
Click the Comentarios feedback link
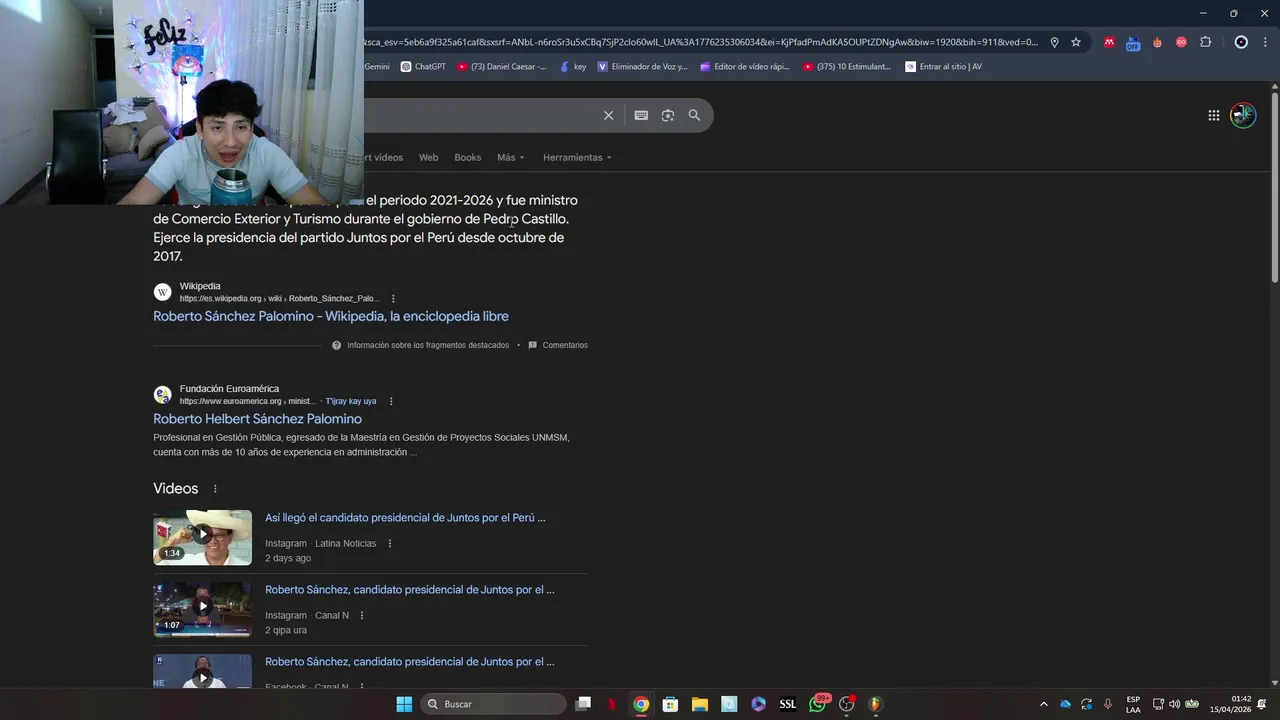tap(565, 345)
